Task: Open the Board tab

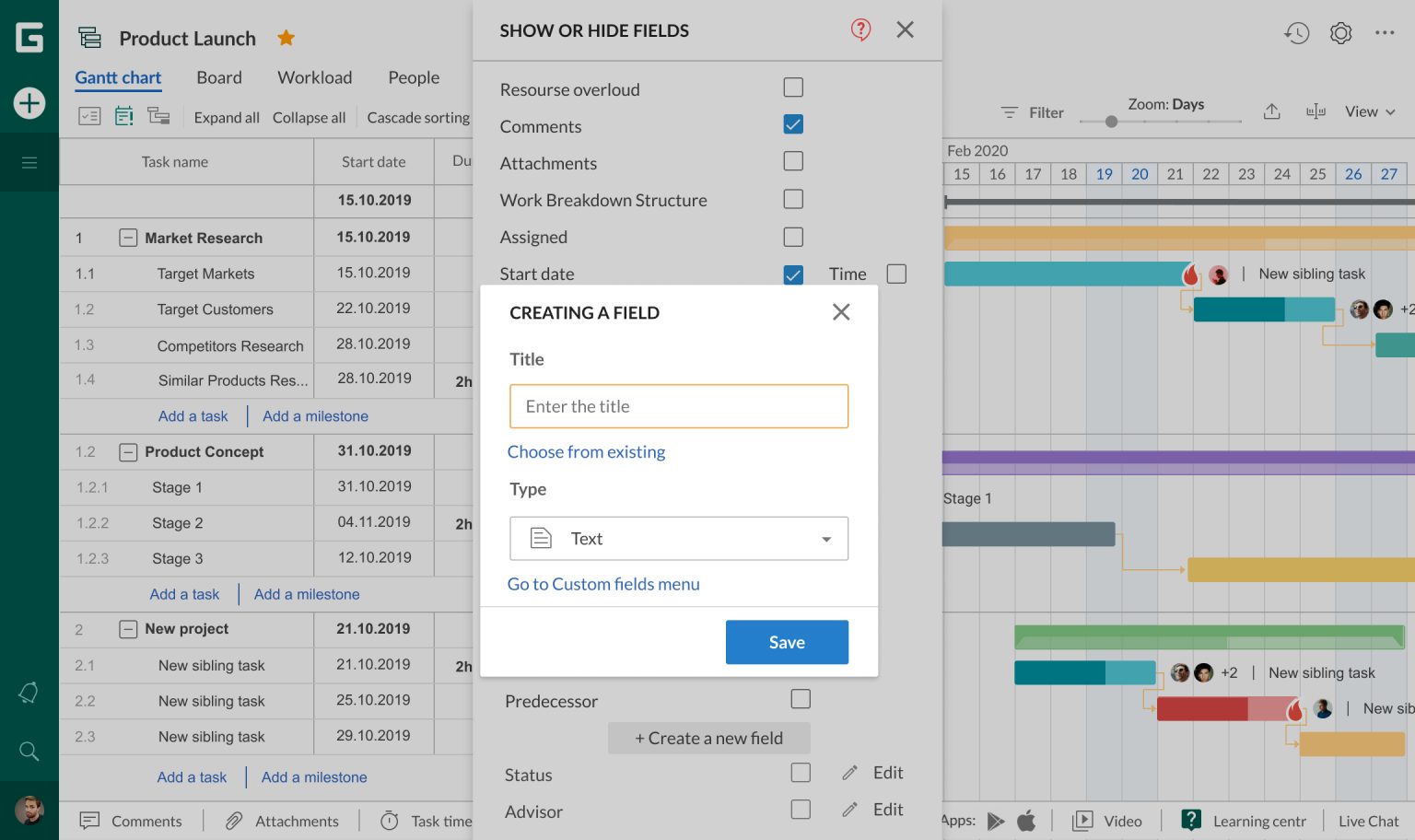Action: coord(219,77)
